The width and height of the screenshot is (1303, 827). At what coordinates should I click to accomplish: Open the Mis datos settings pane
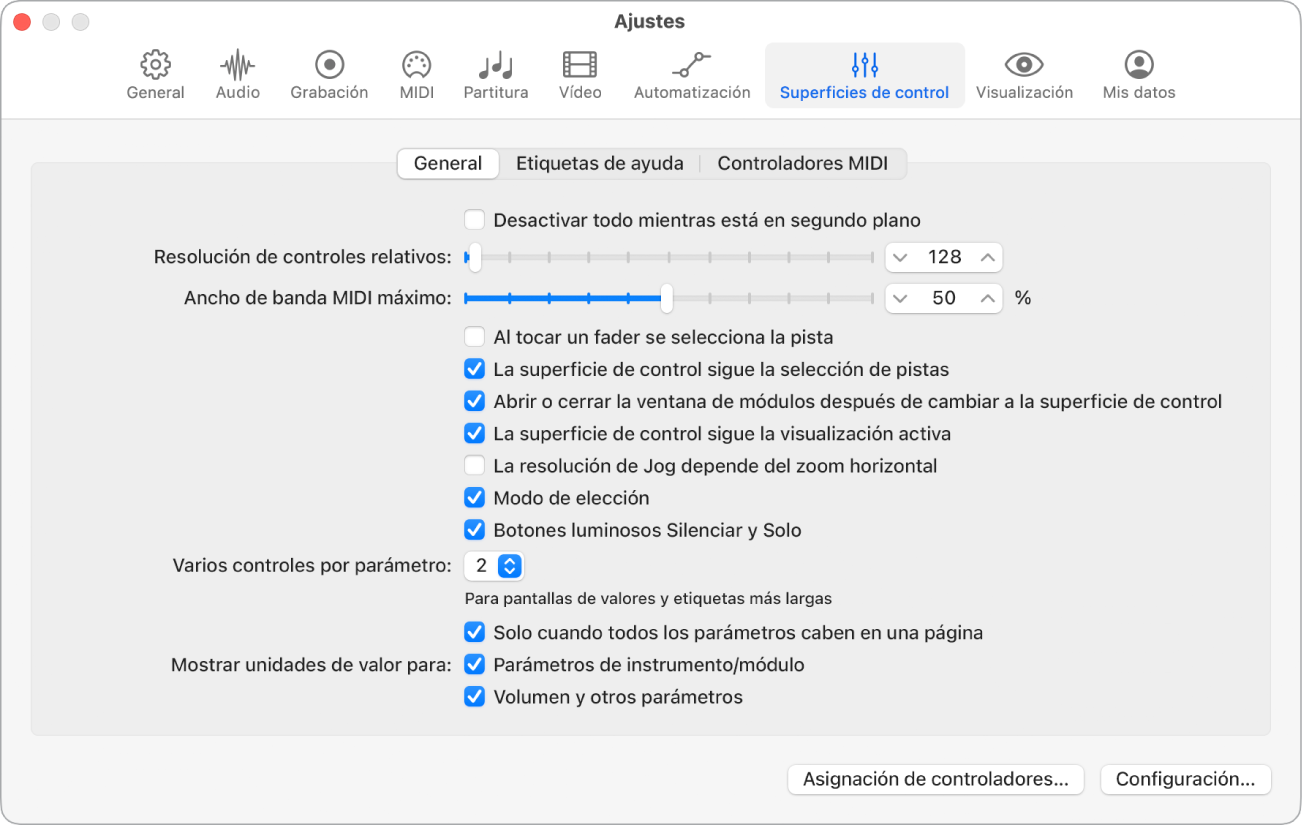point(1138,75)
